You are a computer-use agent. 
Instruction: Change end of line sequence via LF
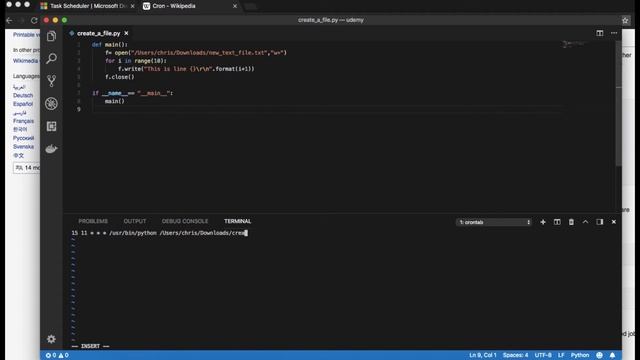pos(561,355)
